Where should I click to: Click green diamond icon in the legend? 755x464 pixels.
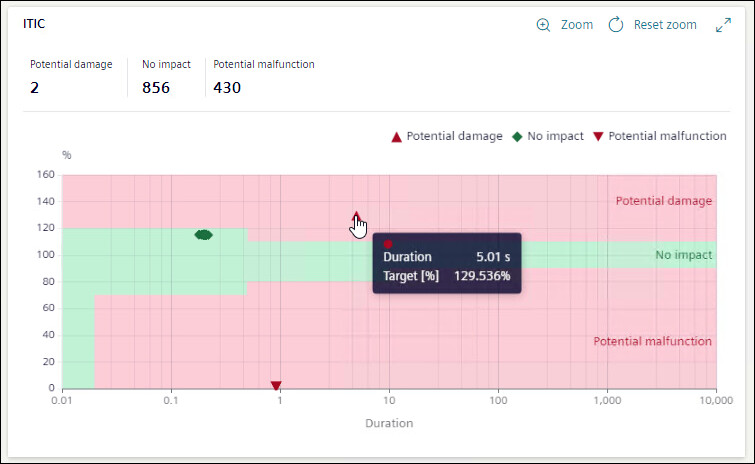tap(517, 136)
